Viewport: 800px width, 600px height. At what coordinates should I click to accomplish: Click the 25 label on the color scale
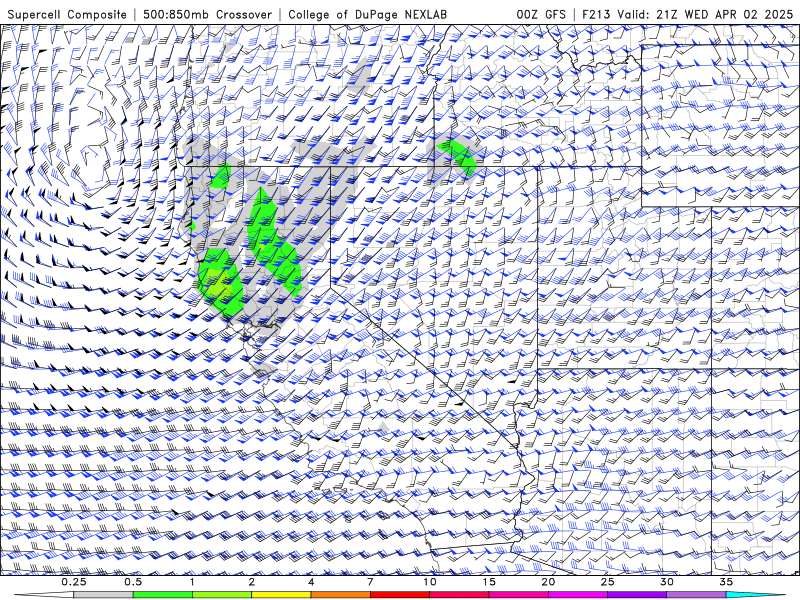pyautogui.click(x=607, y=582)
